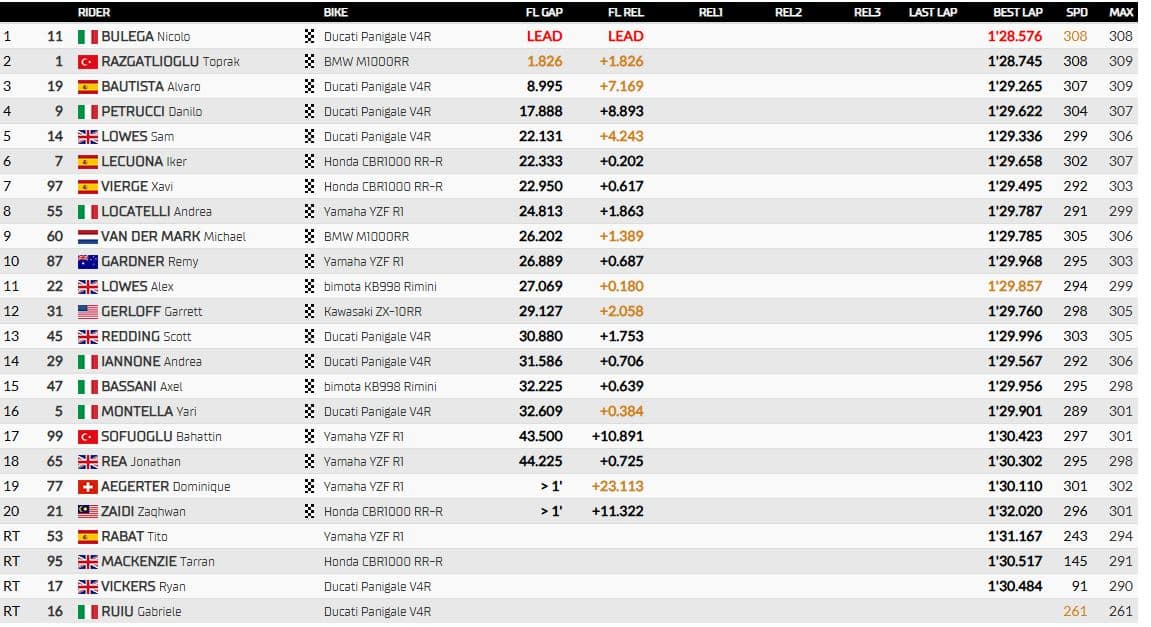This screenshot has width=1151, height=627.
Task: Click the British flag beside MACKENZIE Tarran
Action: click(x=87, y=562)
